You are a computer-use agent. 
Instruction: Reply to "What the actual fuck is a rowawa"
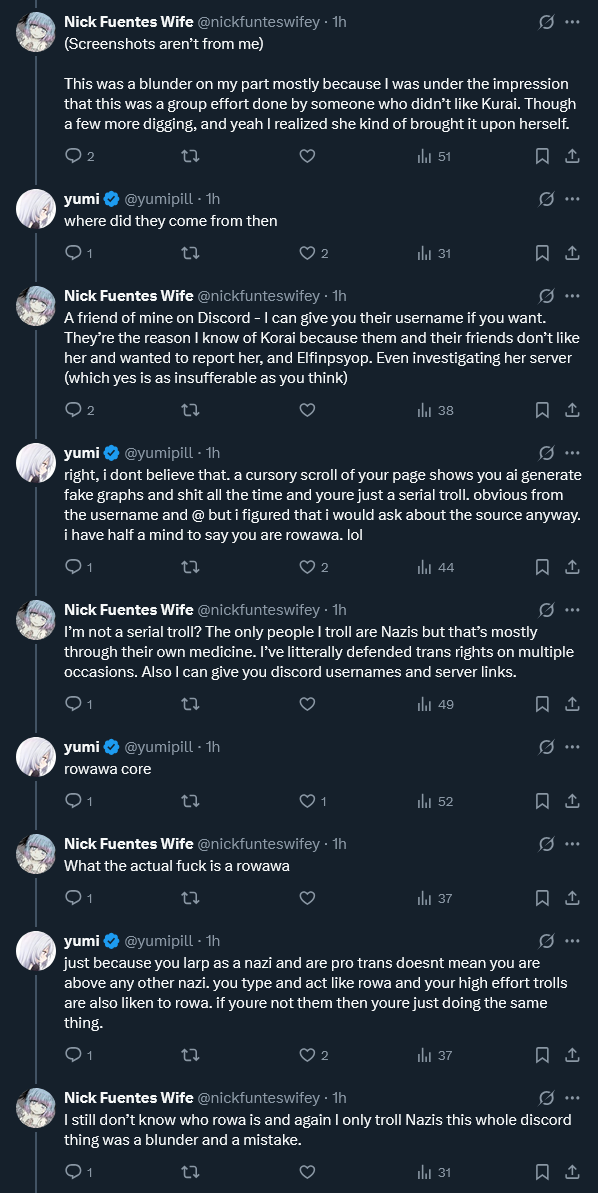[78, 899]
